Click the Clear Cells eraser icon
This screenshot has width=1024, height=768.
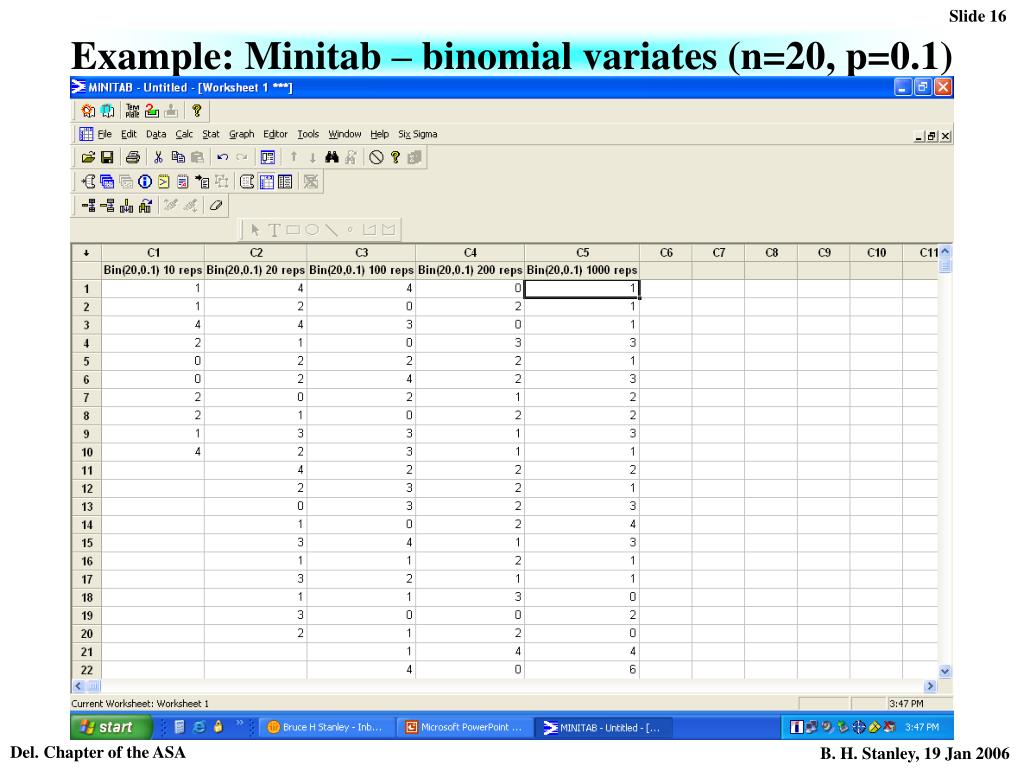click(216, 206)
